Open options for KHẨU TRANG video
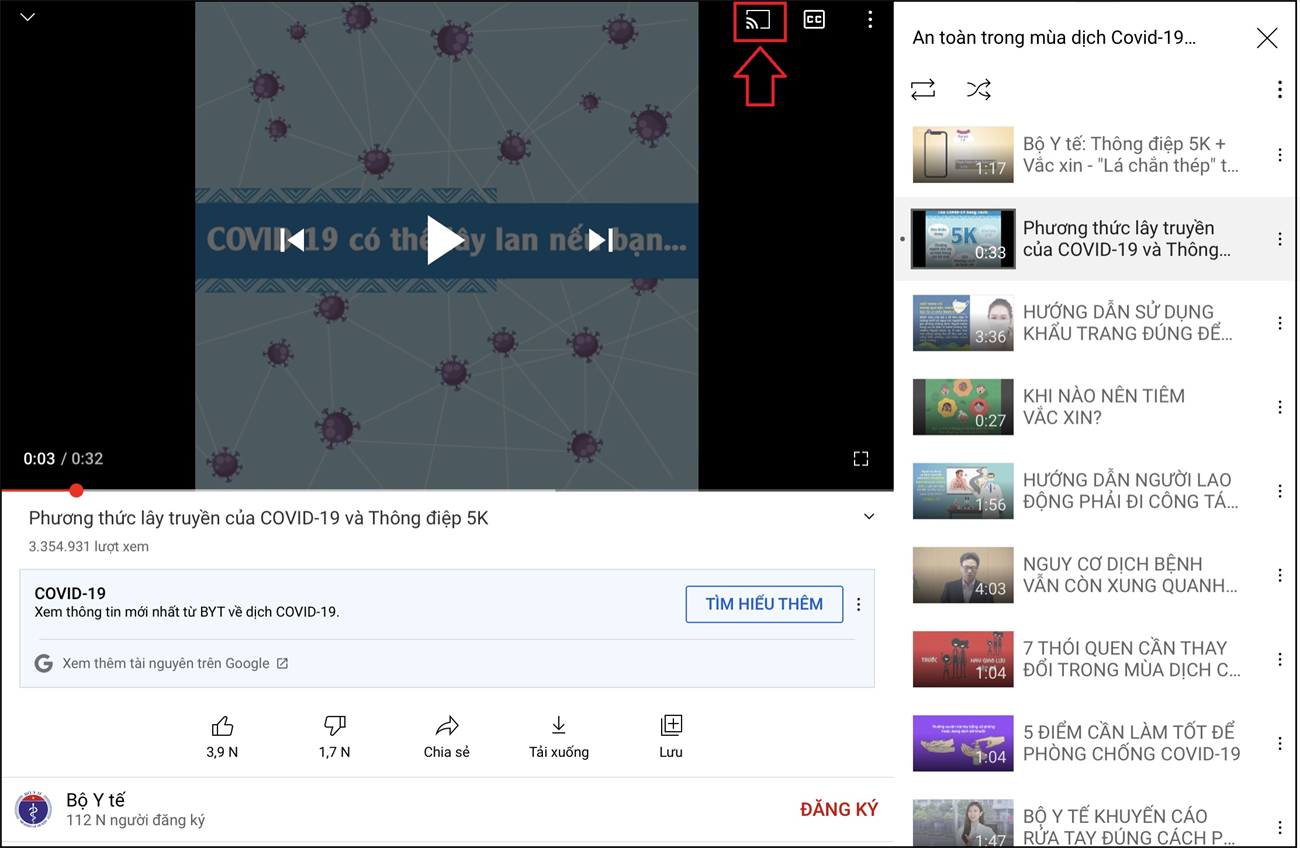The width and height of the screenshot is (1300, 848). pos(1279,323)
